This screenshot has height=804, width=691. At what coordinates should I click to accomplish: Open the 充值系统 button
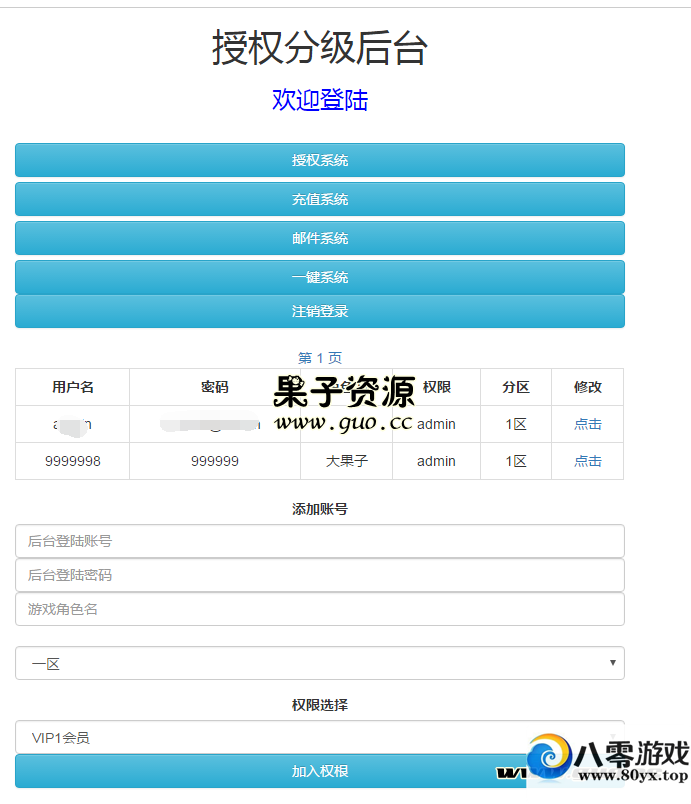pos(320,199)
